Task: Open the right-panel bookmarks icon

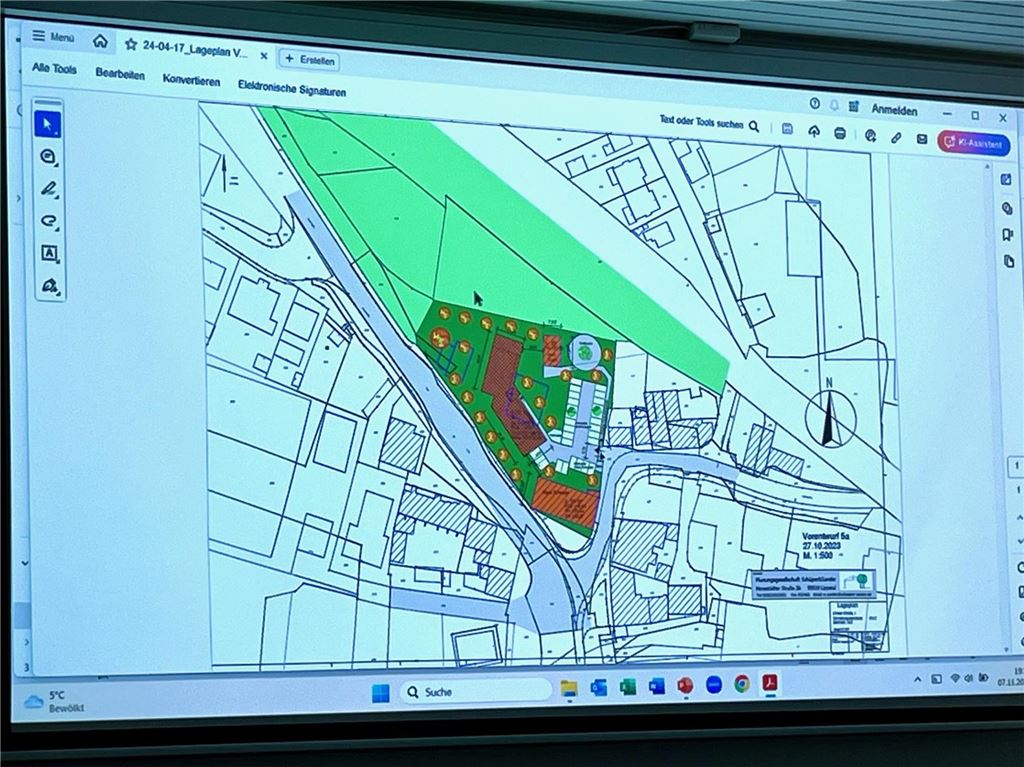Action: (x=1008, y=235)
